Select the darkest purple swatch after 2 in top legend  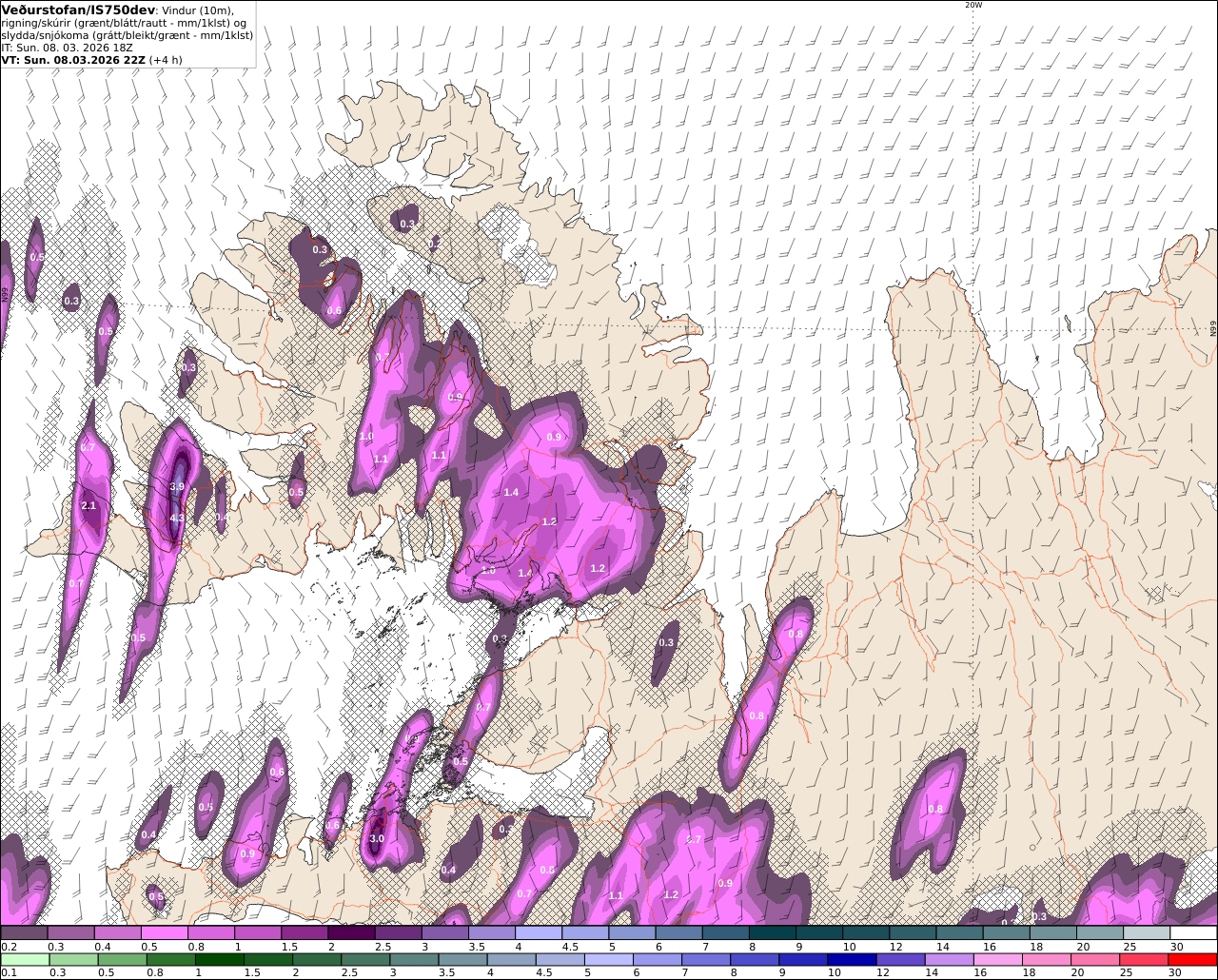point(351,933)
